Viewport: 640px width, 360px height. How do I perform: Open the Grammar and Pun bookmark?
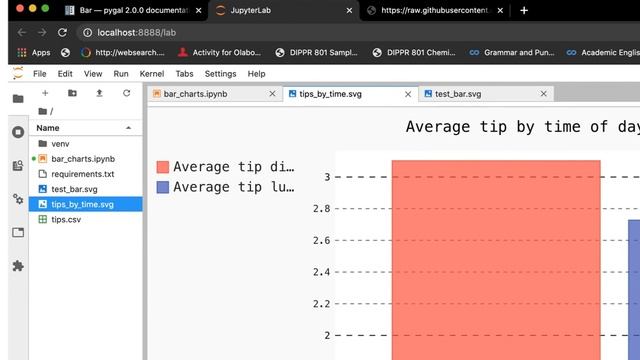pyautogui.click(x=511, y=52)
